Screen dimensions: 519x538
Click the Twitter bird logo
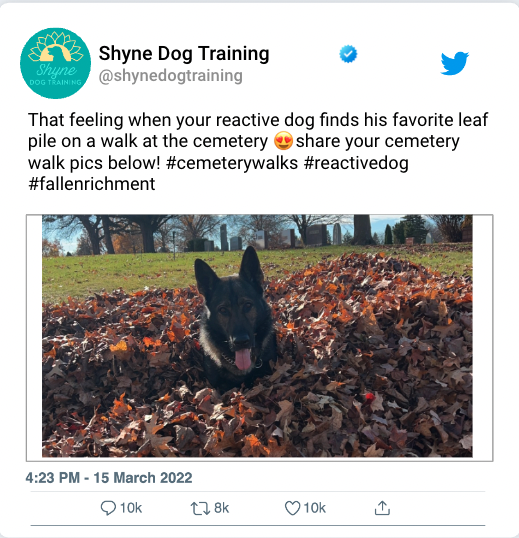coord(455,63)
